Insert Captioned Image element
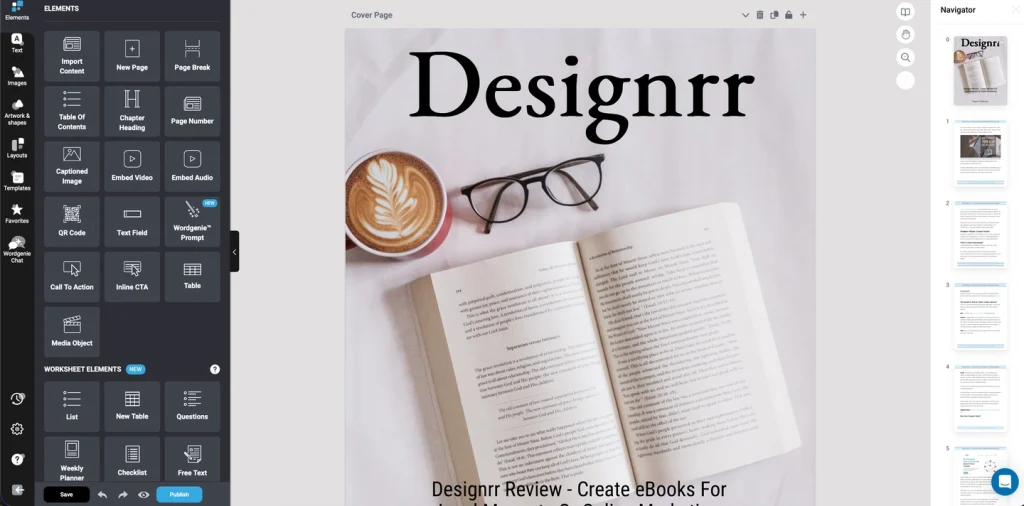Screen dimensions: 1024x506 (72, 166)
